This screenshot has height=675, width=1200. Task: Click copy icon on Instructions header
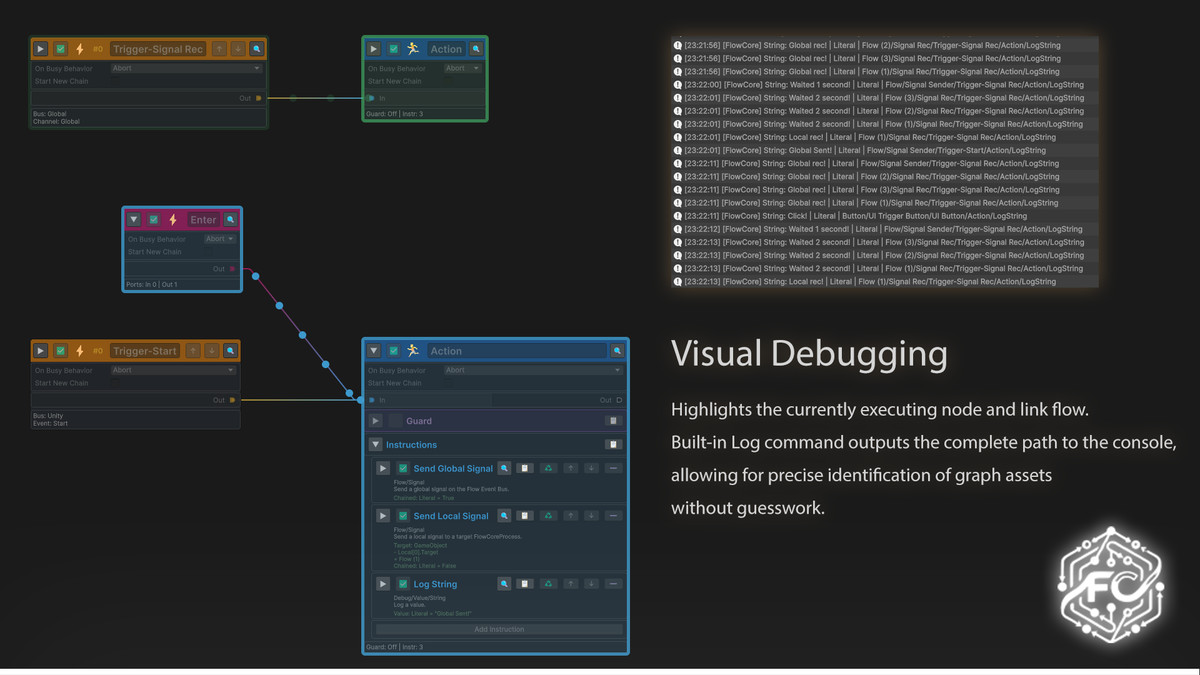(614, 445)
